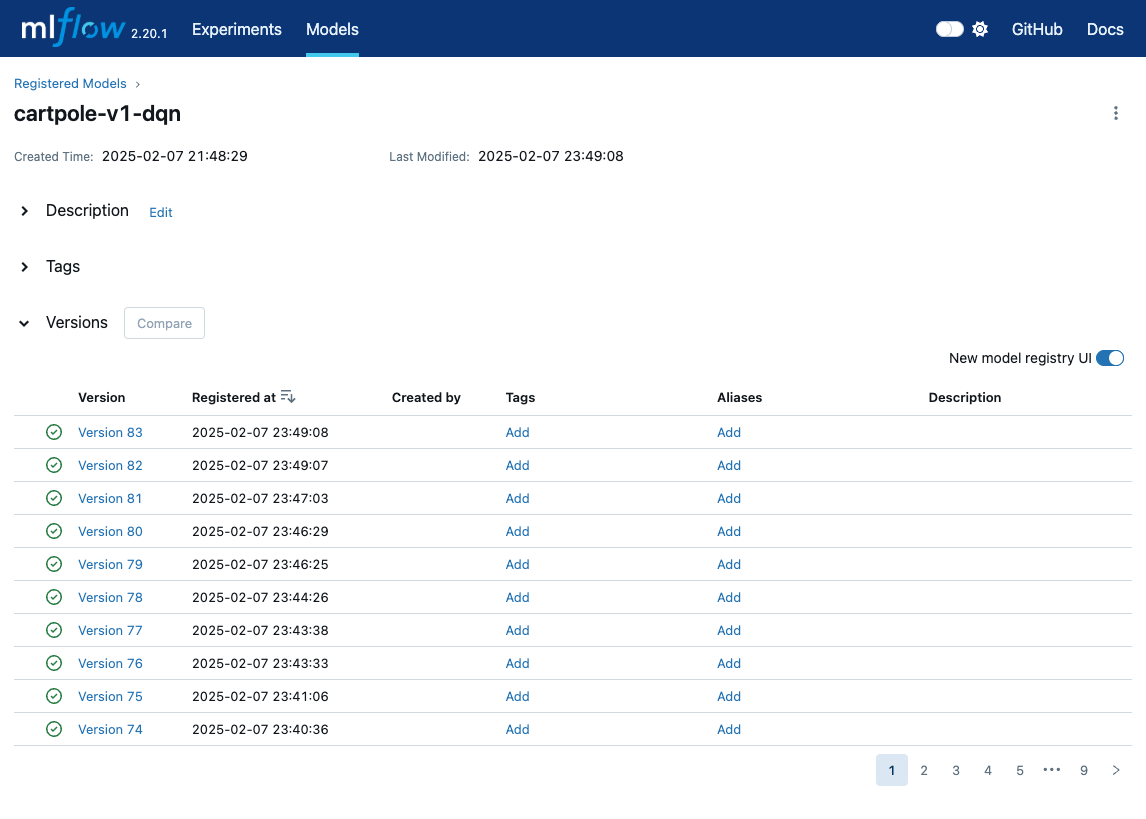1146x819 pixels.
Task: Open Version 77
Action: click(110, 630)
